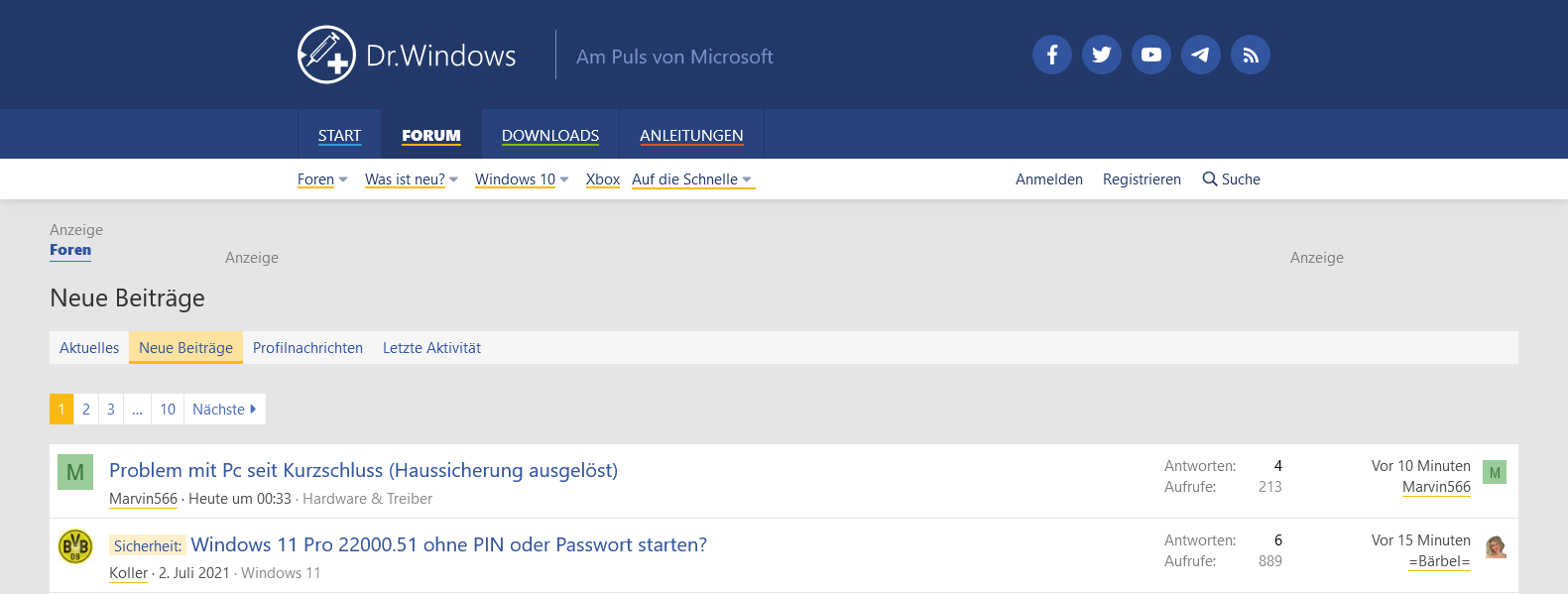1568x594 pixels.
Task: Expand the 'Was ist neu?' dropdown
Action: pyautogui.click(x=454, y=179)
